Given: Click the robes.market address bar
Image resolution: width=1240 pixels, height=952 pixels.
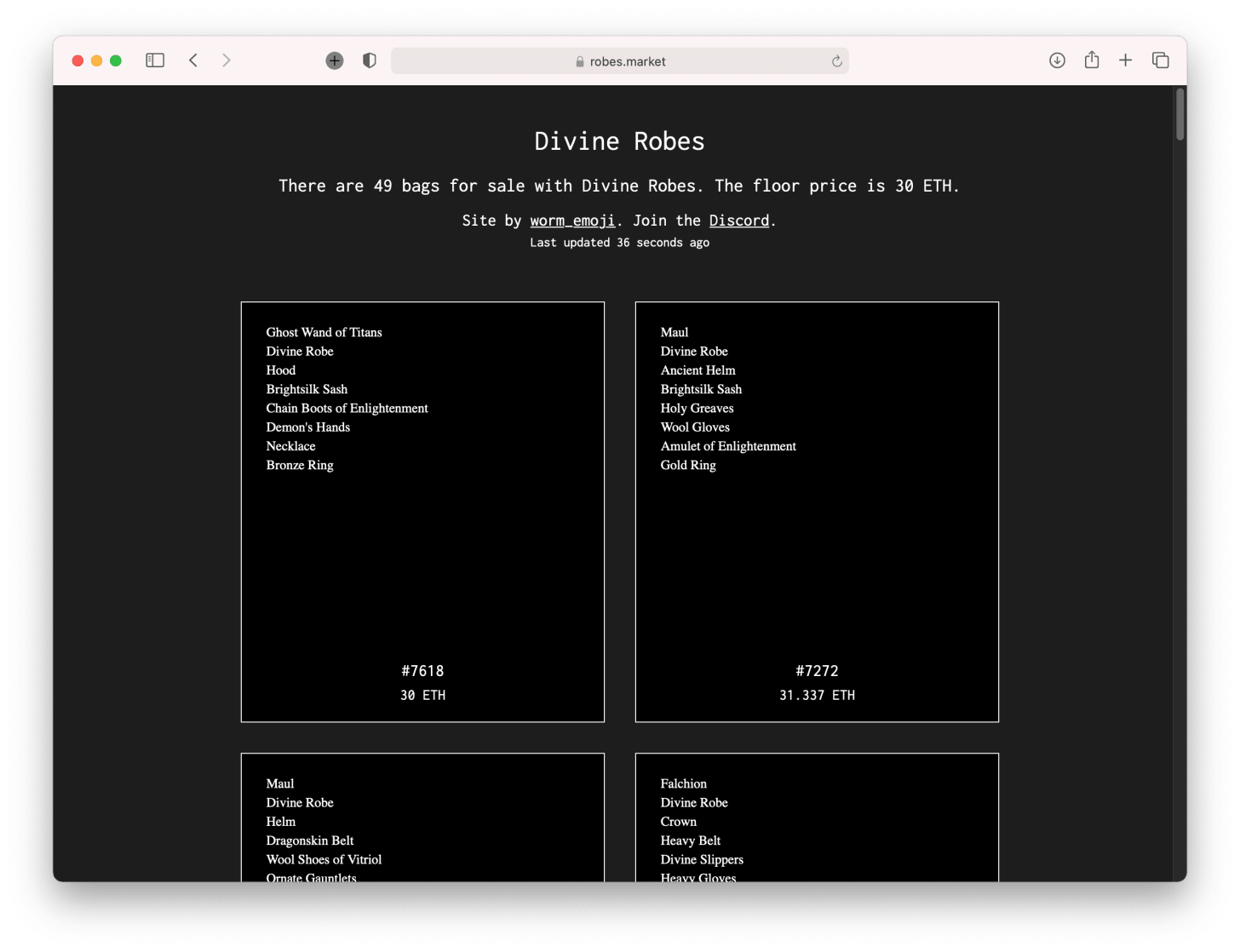Looking at the screenshot, I should point(620,61).
